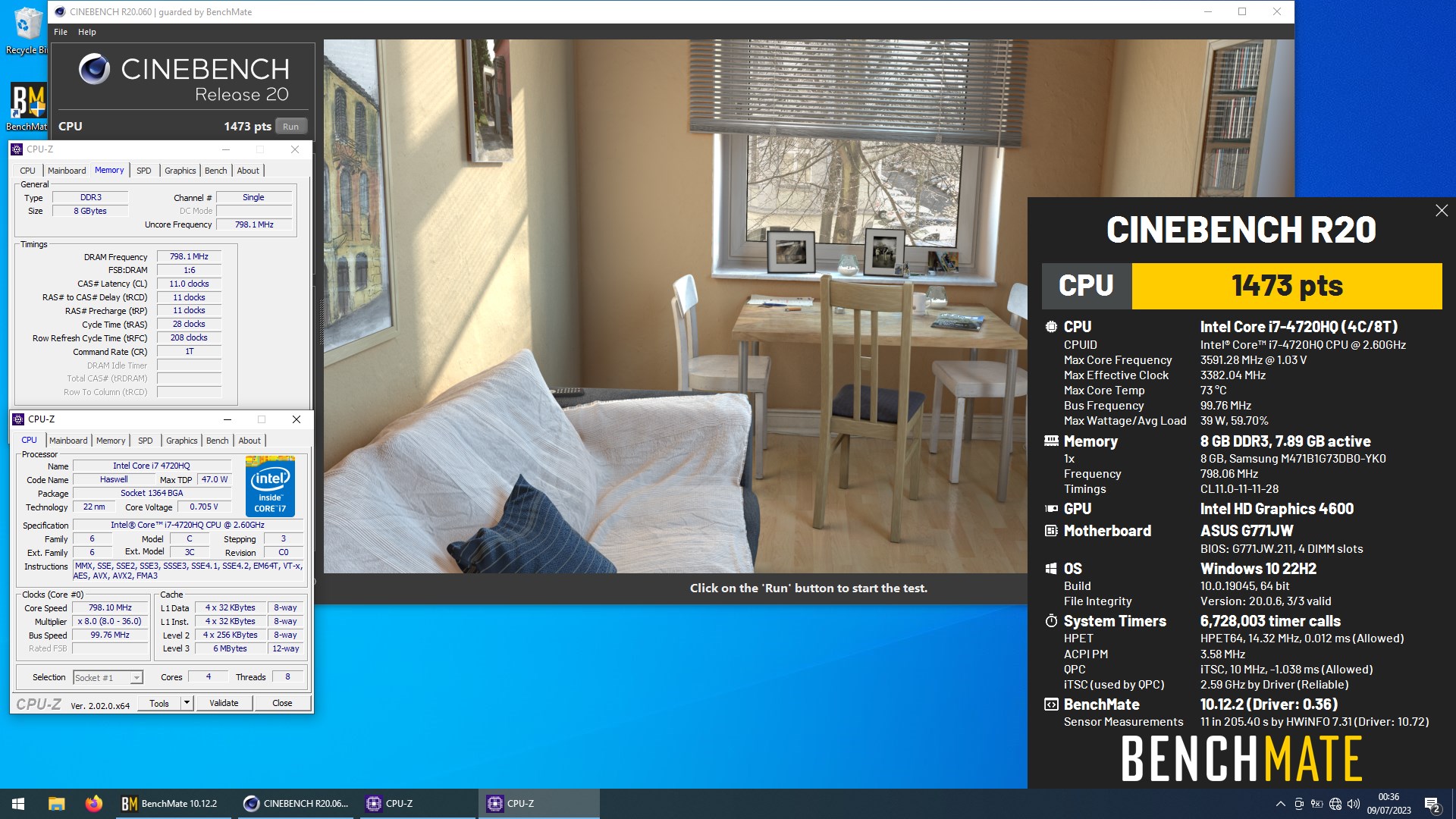Open the Help menu in Cinebench
Image resolution: width=1456 pixels, height=819 pixels.
click(x=87, y=32)
